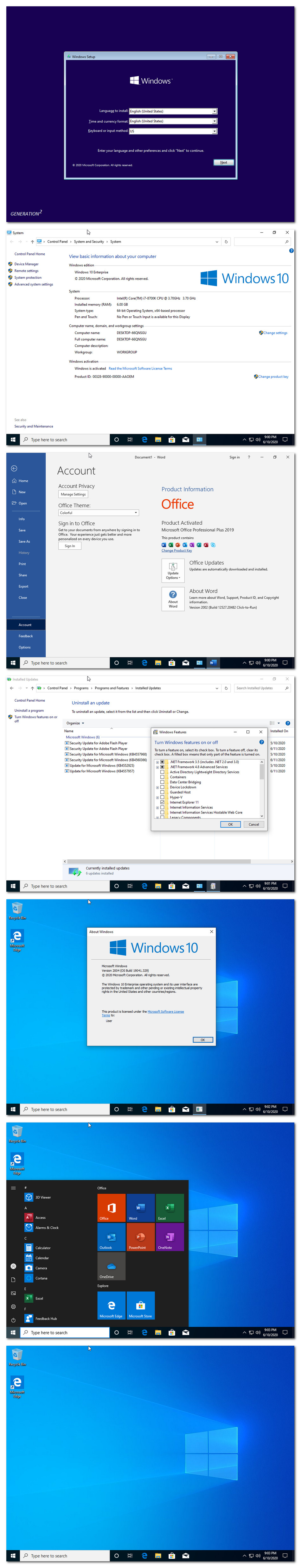
Task: Click the back arrow in Word Account page
Action: click(x=14, y=468)
